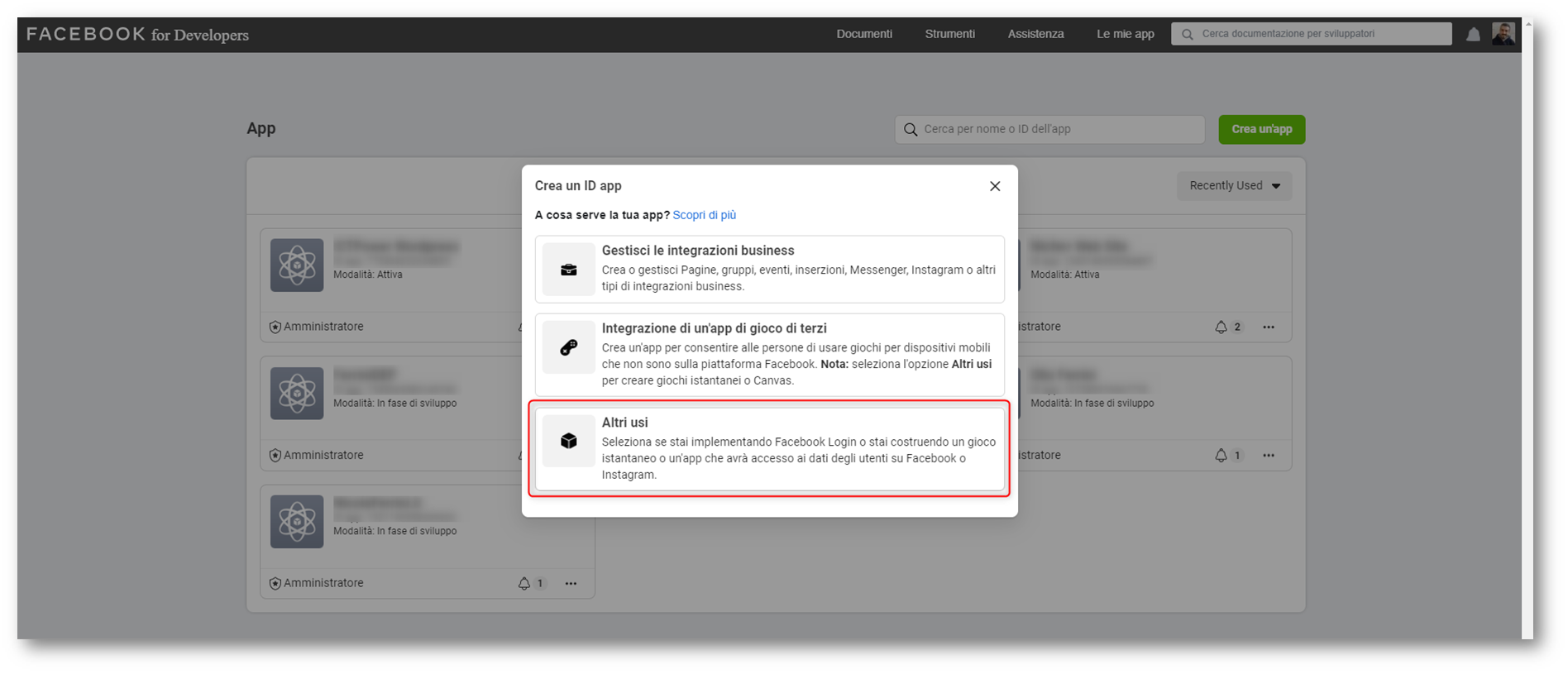
Task: Open the Strumenti menu
Action: tap(949, 34)
